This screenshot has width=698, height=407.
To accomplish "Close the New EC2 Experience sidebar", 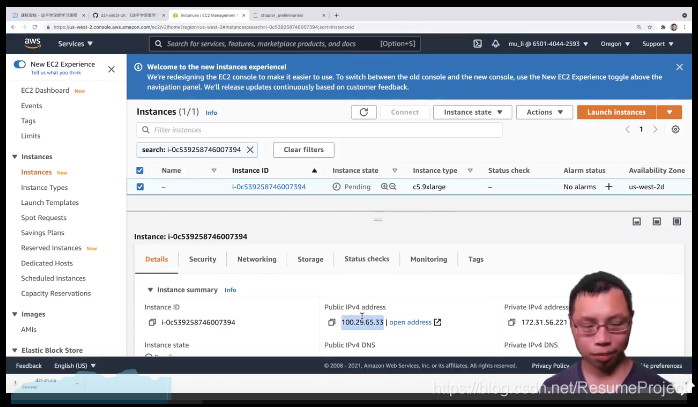I will pyautogui.click(x=111, y=69).
